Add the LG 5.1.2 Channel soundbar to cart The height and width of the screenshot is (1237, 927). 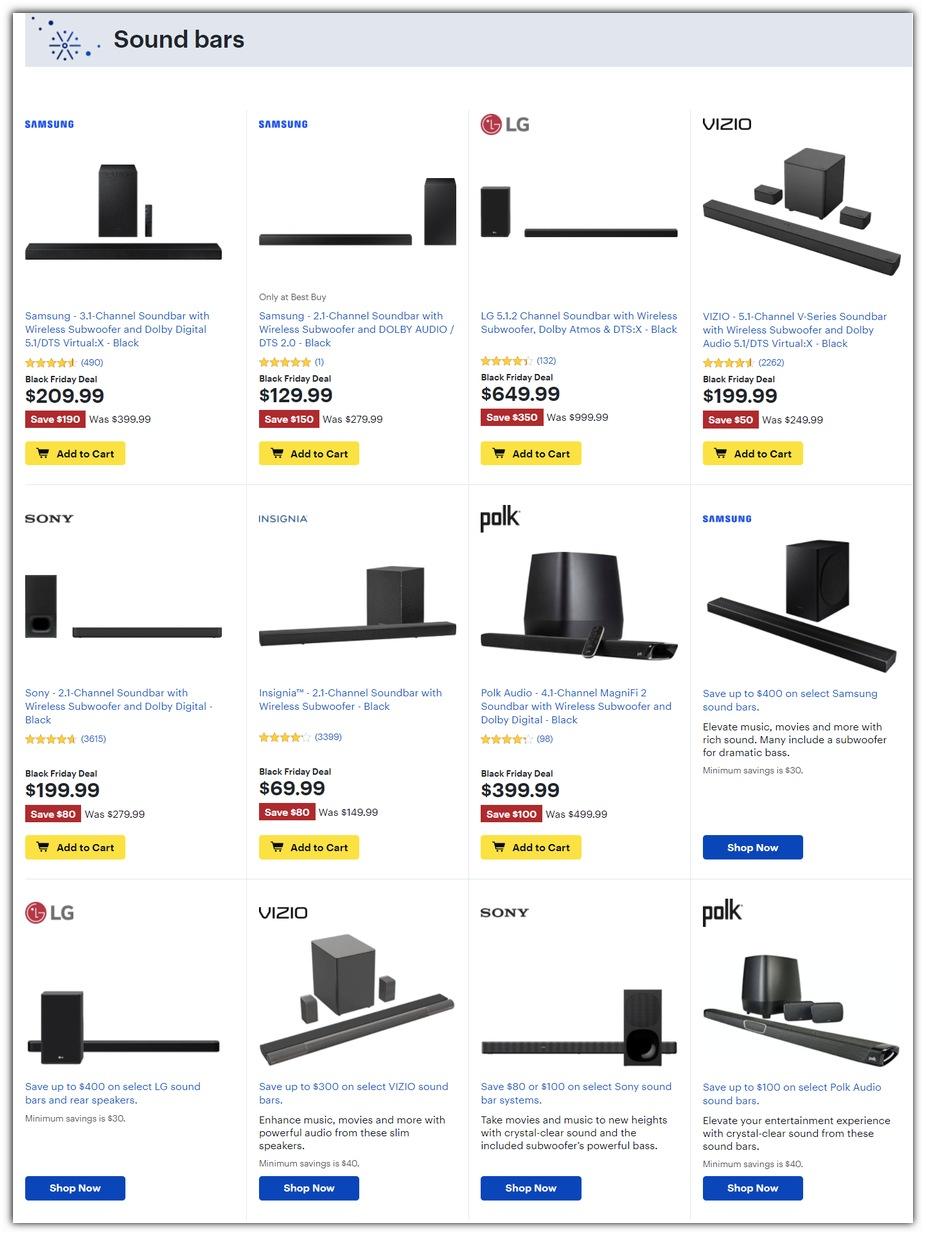pyautogui.click(x=531, y=454)
